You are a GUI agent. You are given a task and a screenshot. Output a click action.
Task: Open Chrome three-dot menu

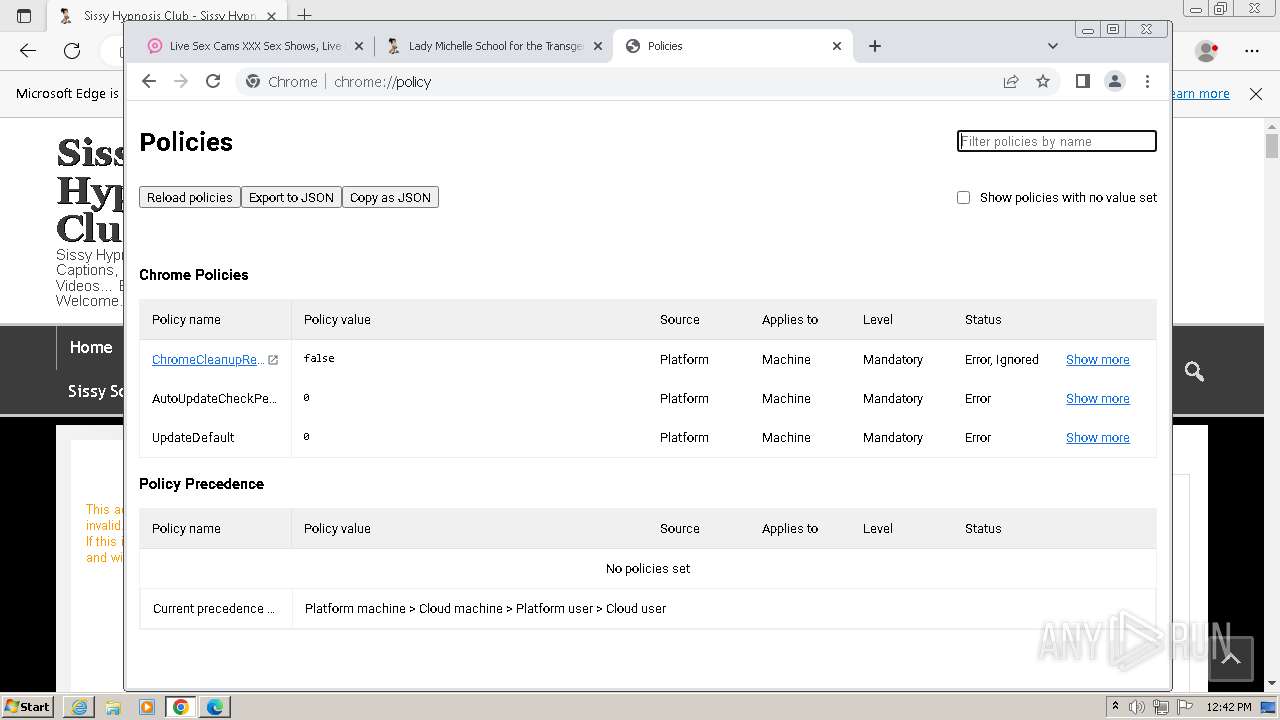(1147, 81)
